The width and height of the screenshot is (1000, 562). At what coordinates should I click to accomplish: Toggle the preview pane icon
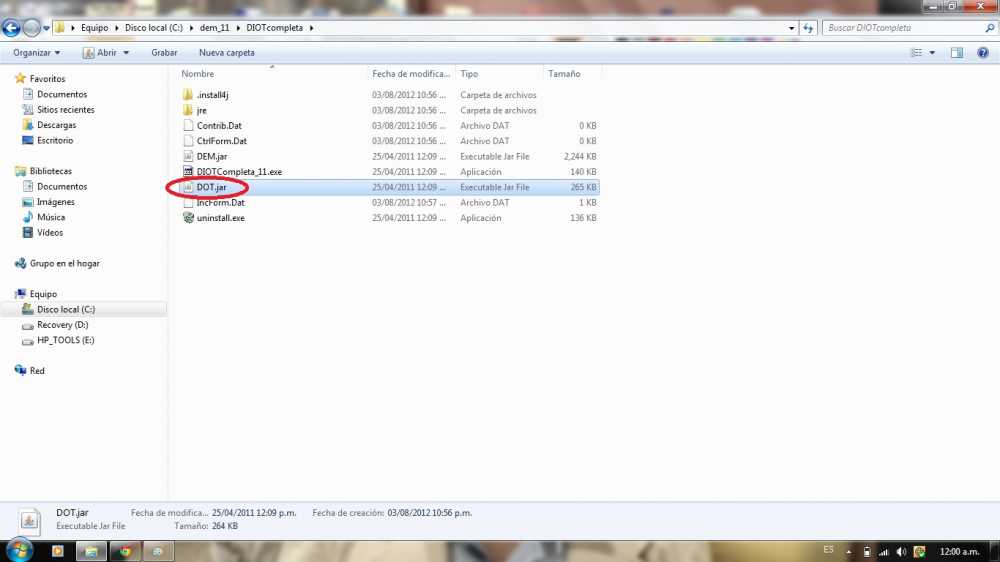[x=957, y=53]
